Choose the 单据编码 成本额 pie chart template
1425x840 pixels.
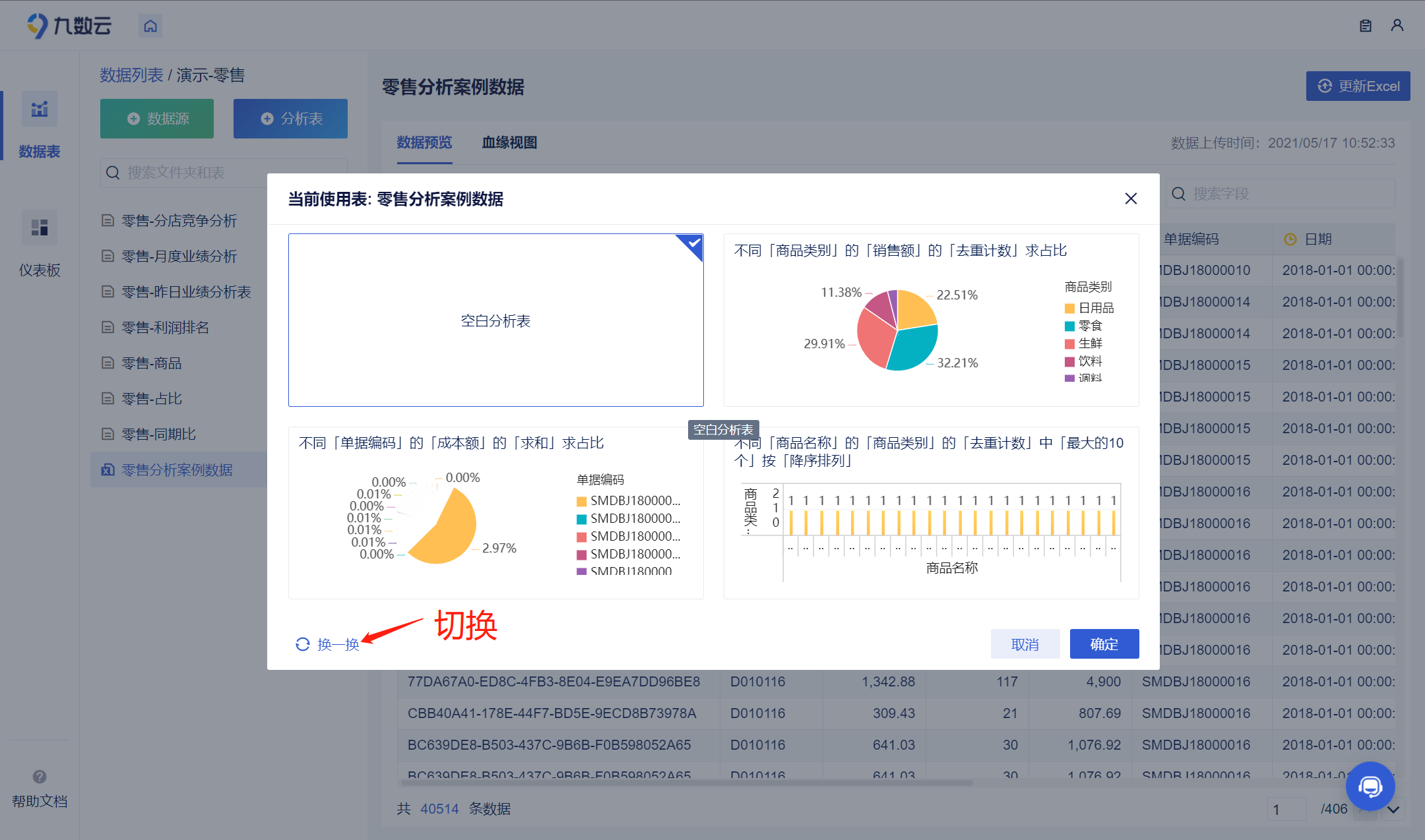495,513
